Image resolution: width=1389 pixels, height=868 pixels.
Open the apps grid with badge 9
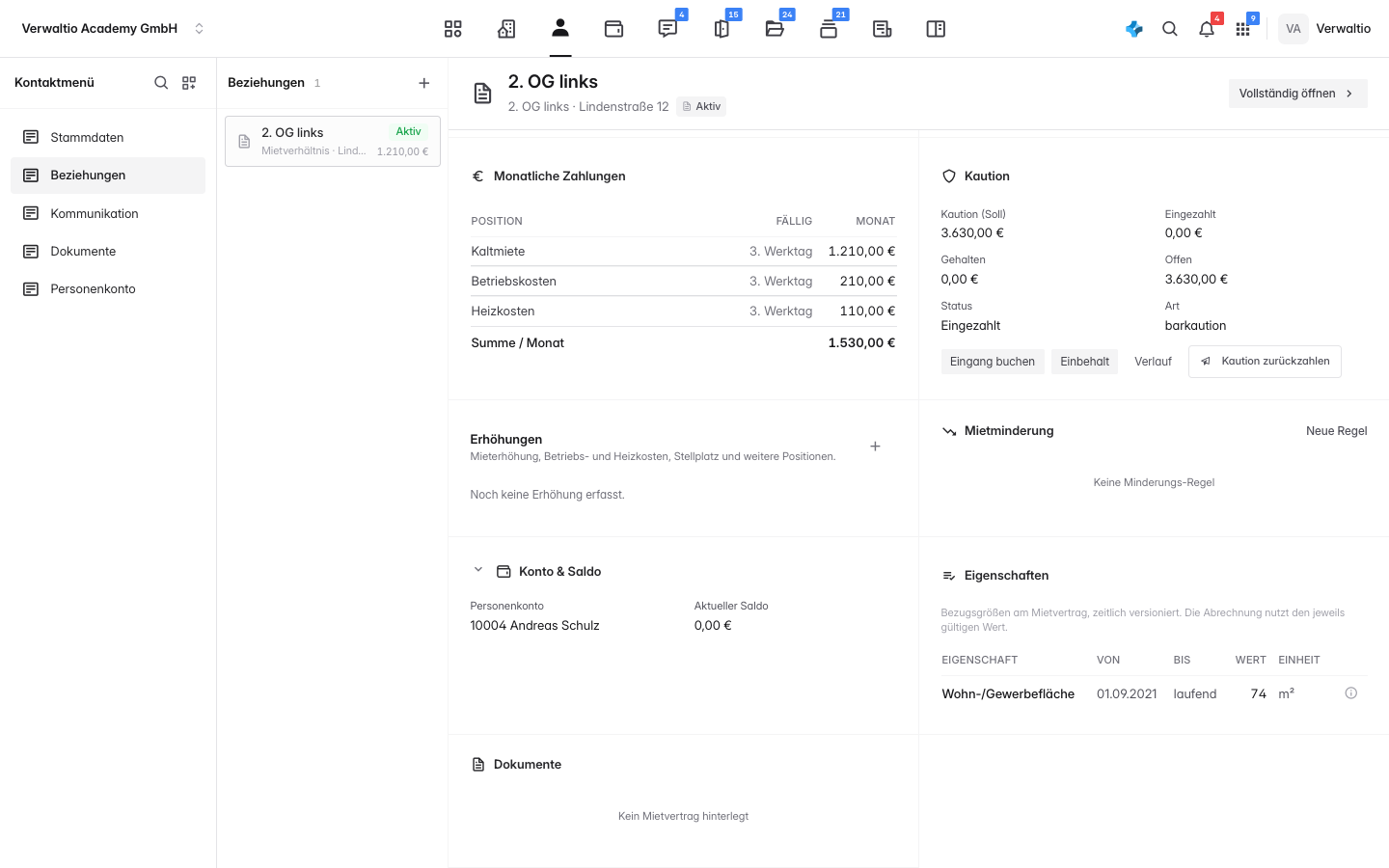(x=1242, y=29)
